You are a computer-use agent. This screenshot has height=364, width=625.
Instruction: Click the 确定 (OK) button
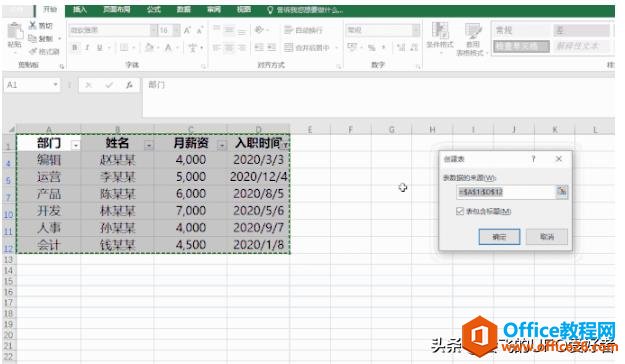pyautogui.click(x=499, y=237)
